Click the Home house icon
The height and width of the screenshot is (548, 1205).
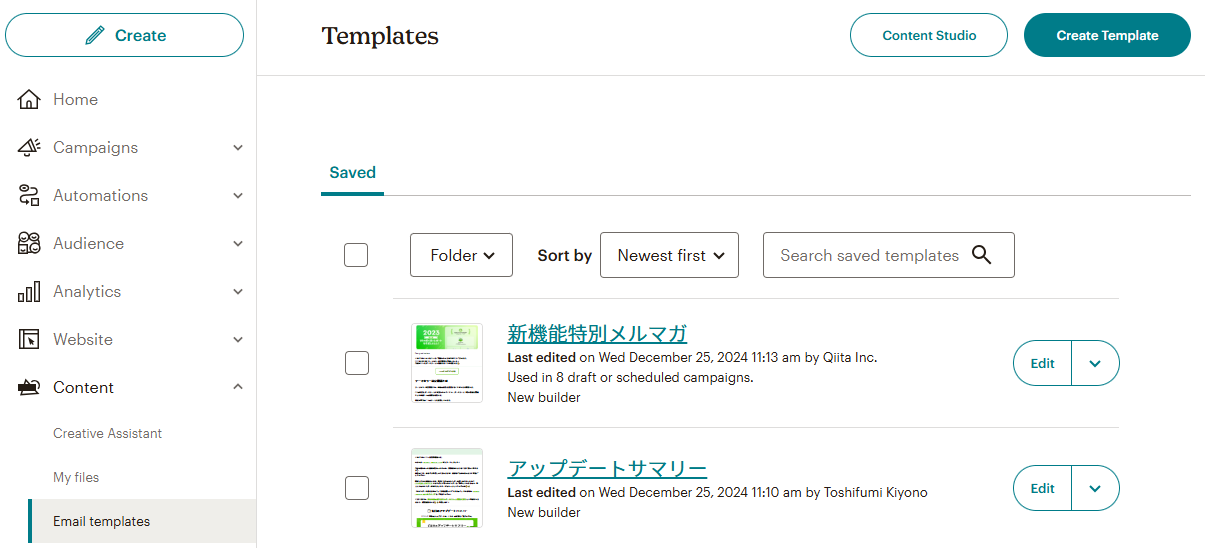[x=29, y=99]
